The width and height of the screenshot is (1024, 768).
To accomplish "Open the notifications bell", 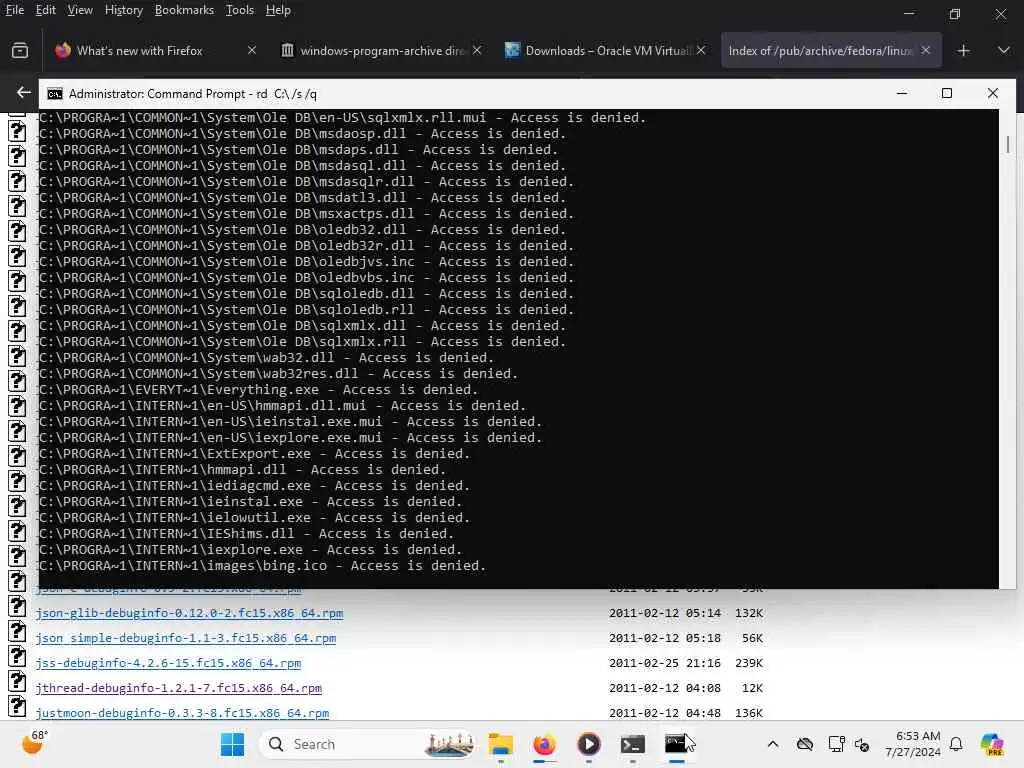I will tap(956, 744).
